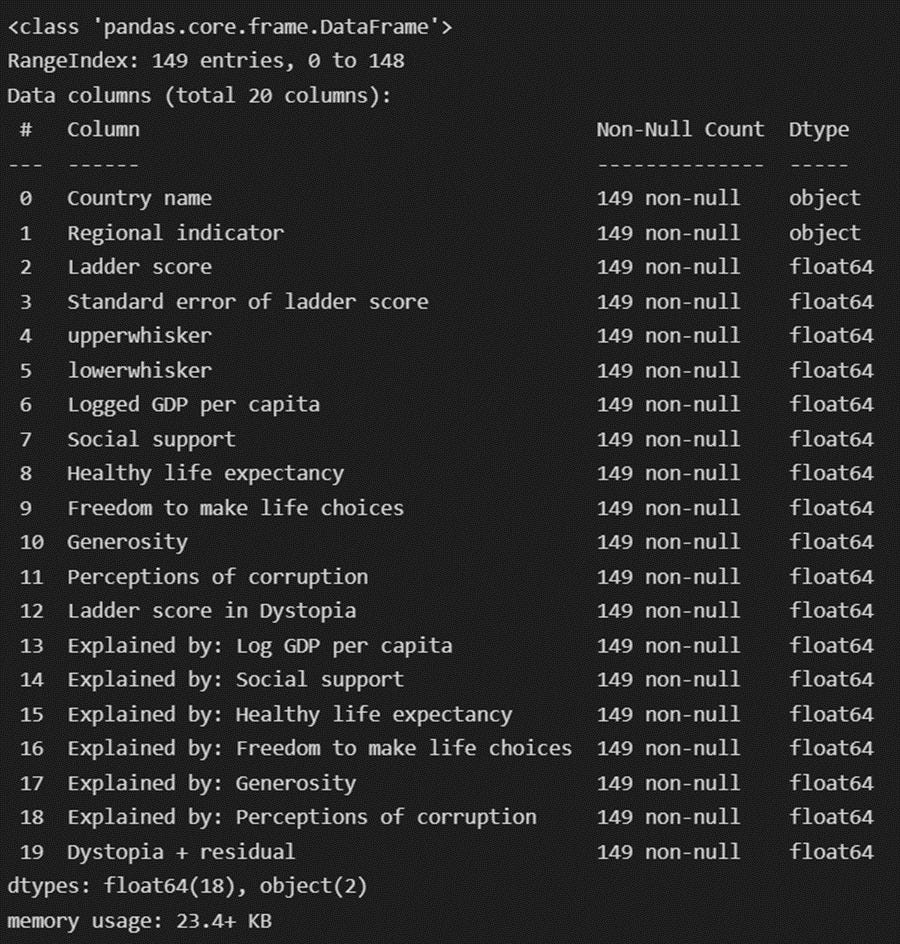Click 'Perceptions of corruption' at index 11
The image size is (900, 944).
pos(217,577)
